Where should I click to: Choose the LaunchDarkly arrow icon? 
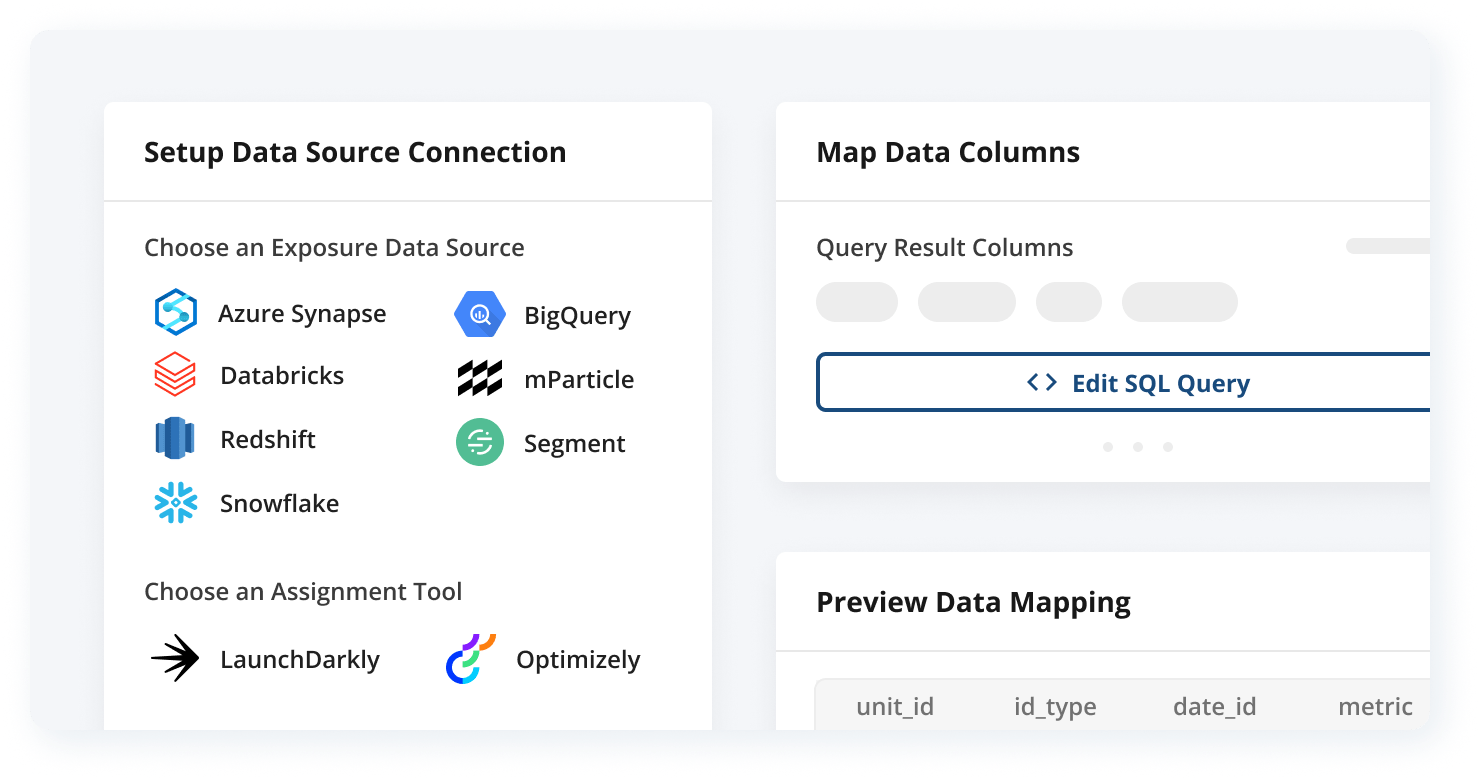175,659
